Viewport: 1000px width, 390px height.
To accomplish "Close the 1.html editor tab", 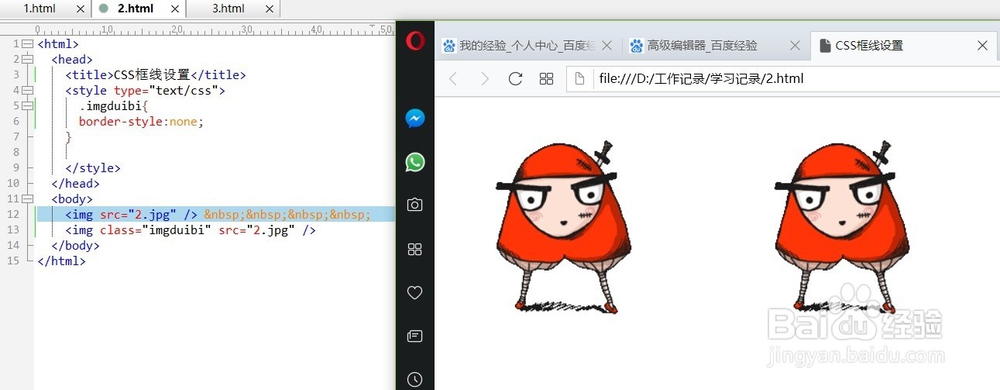I will pyautogui.click(x=80, y=9).
